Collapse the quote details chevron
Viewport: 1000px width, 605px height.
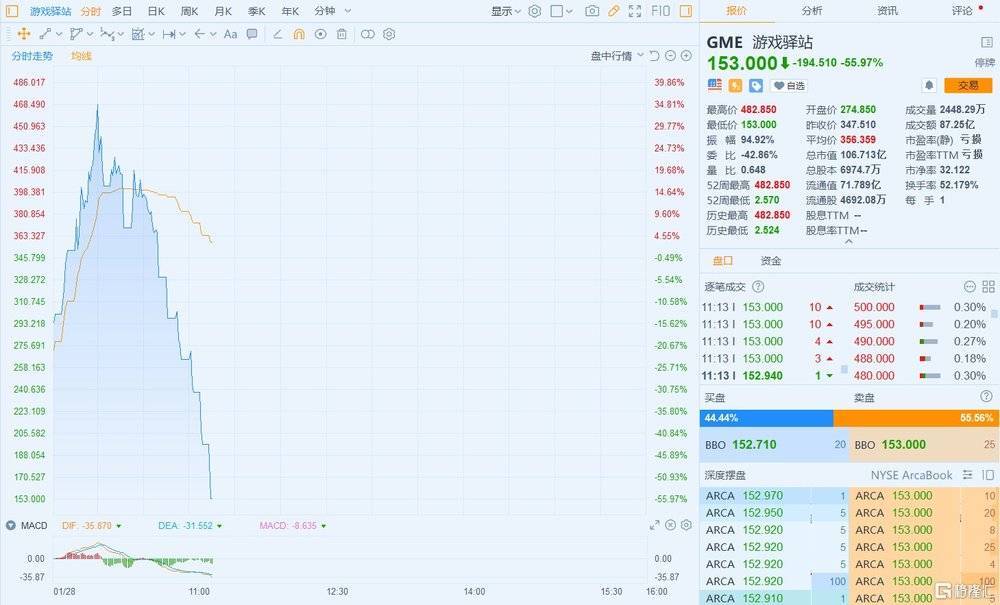[849, 242]
